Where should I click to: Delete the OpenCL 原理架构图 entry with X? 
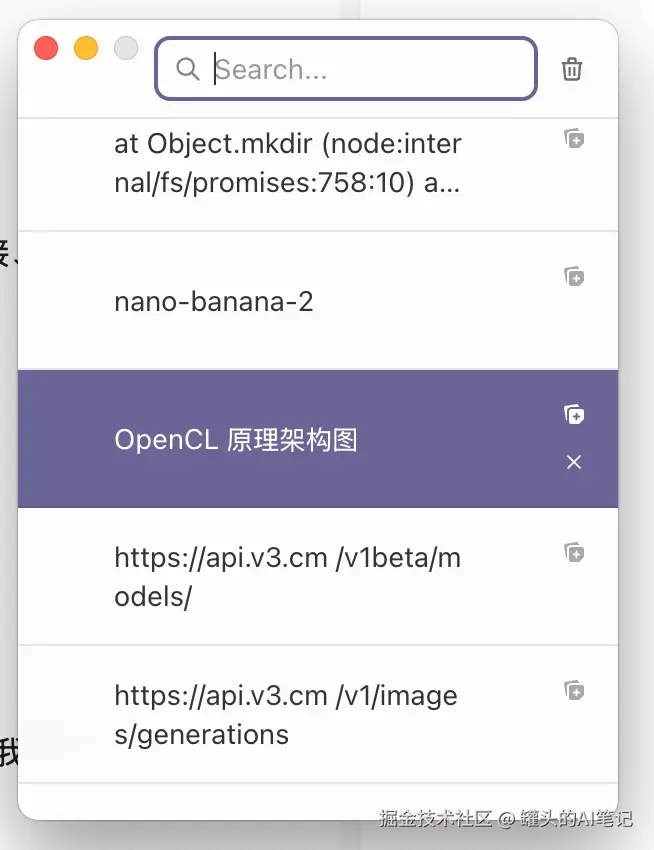pos(574,462)
